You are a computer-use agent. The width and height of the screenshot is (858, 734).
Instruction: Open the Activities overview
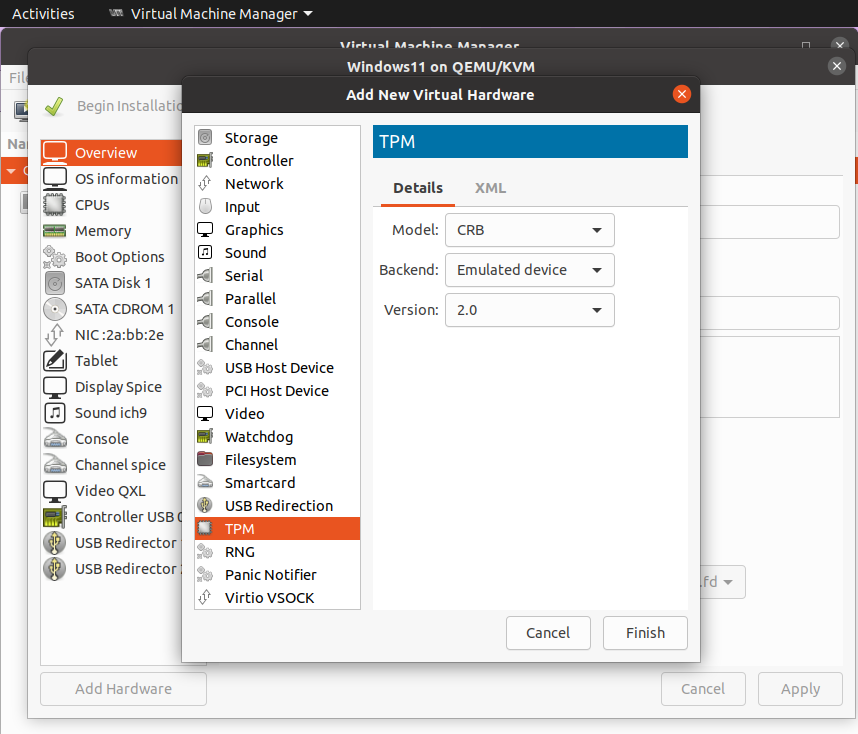coord(43,14)
